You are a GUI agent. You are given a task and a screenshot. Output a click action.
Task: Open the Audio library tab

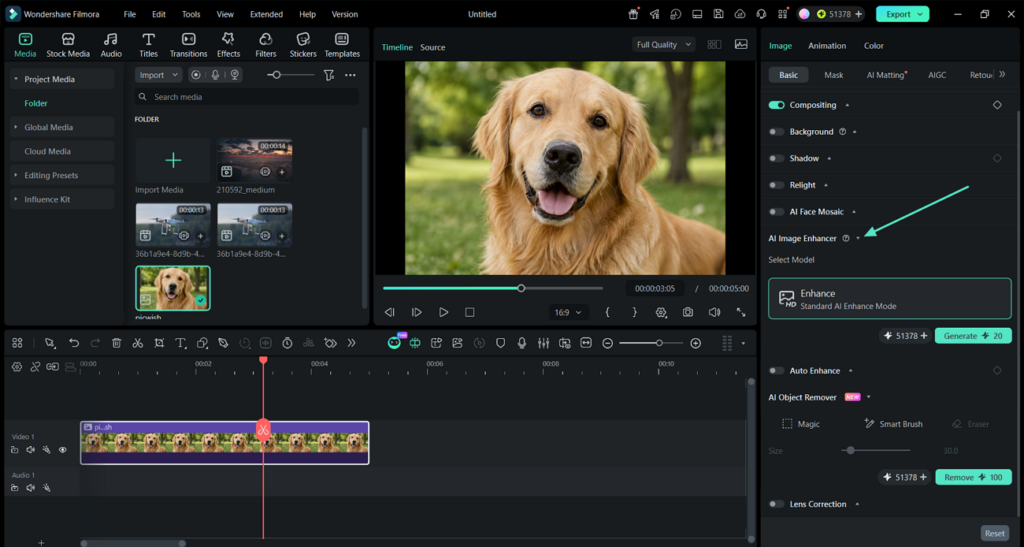pos(111,45)
